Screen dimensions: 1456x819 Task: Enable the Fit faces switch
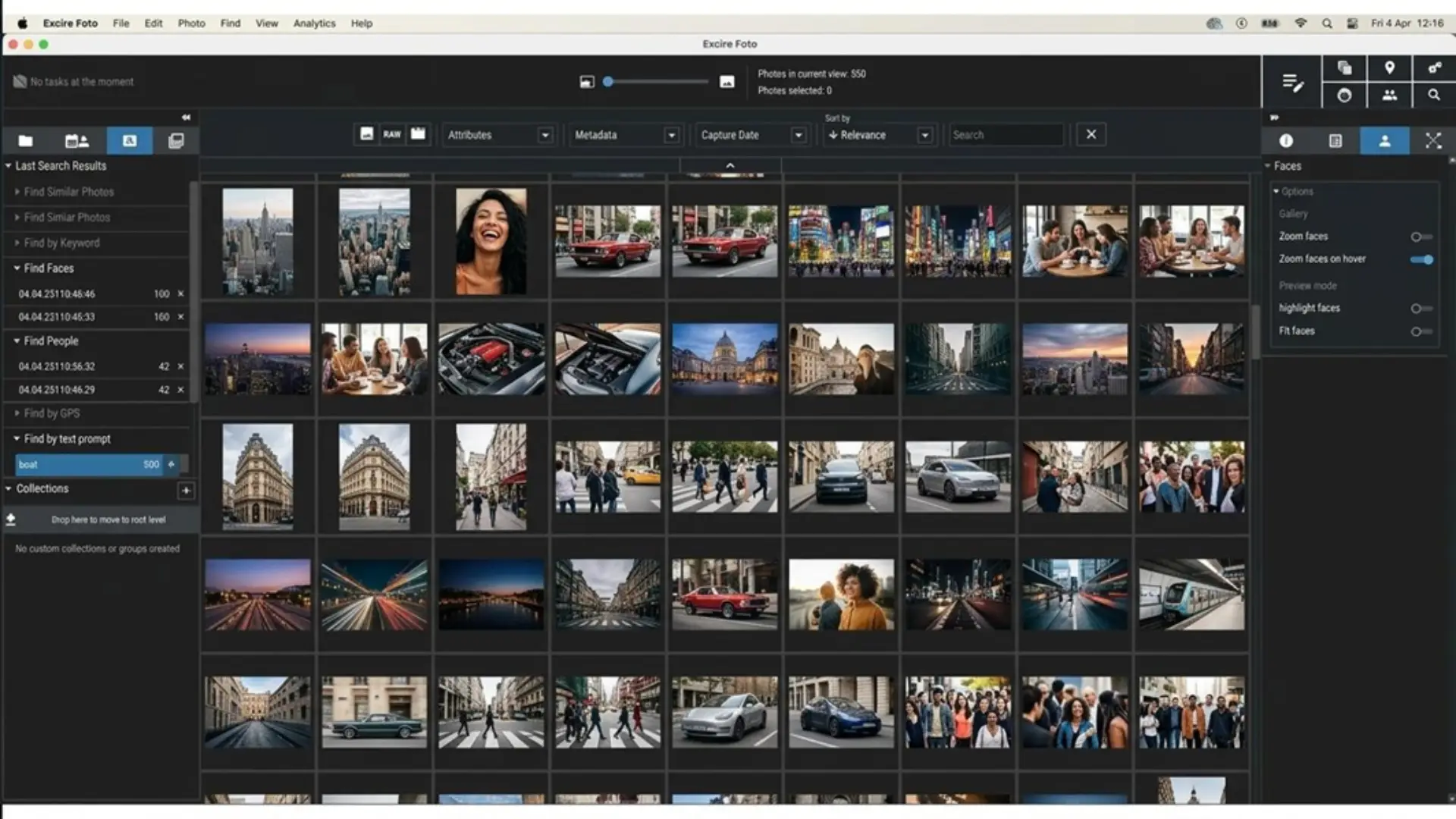(1421, 331)
